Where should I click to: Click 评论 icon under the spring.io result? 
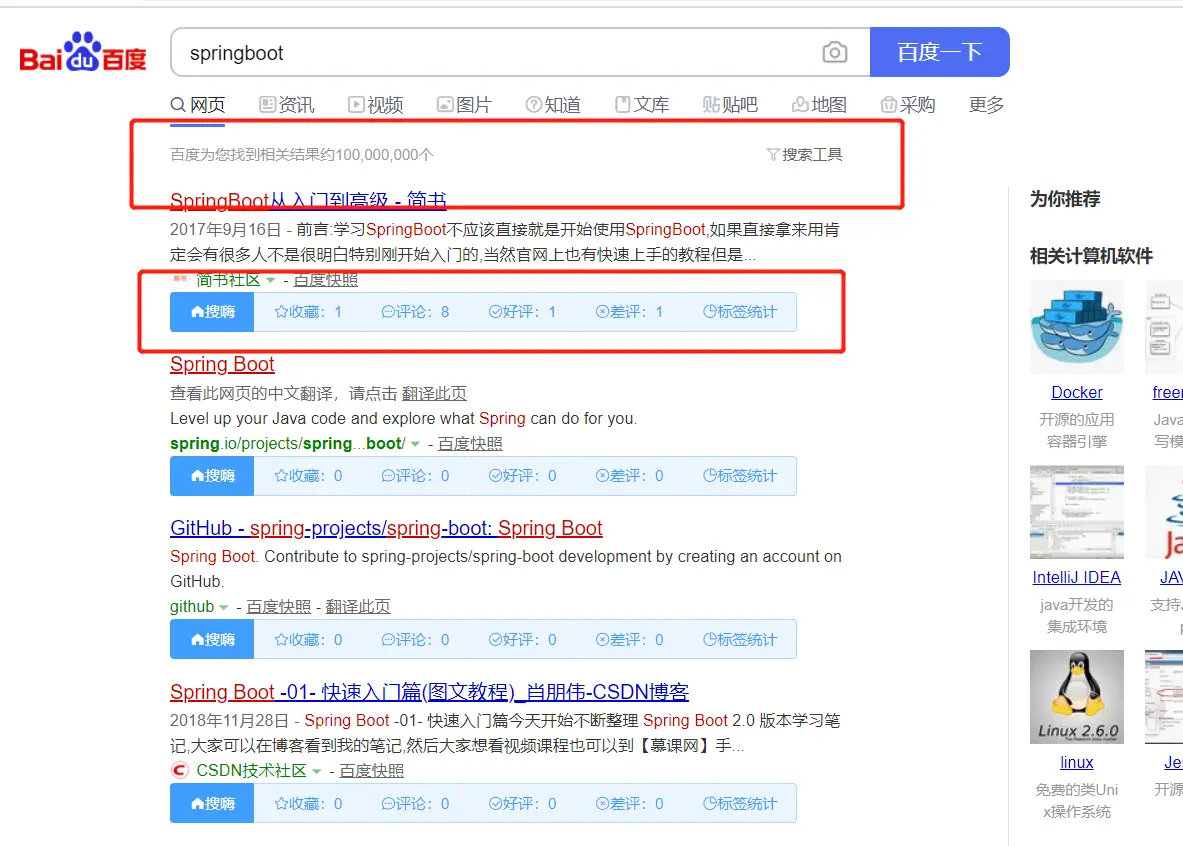388,475
